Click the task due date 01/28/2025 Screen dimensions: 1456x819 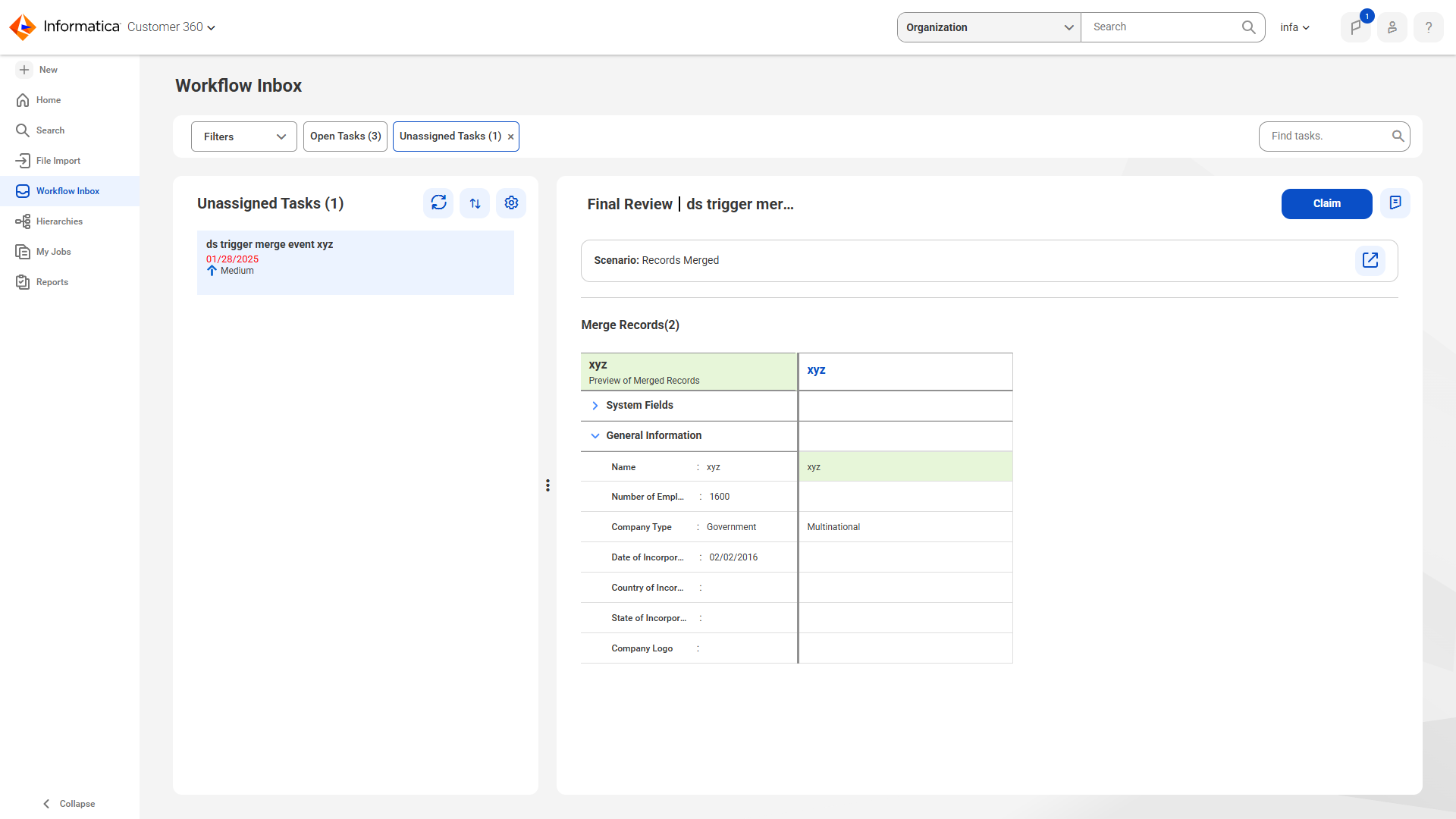tap(232, 259)
